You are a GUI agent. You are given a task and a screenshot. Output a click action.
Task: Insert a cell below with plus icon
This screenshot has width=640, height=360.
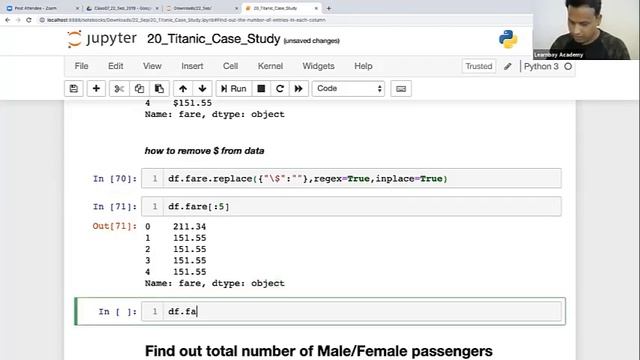coord(96,89)
